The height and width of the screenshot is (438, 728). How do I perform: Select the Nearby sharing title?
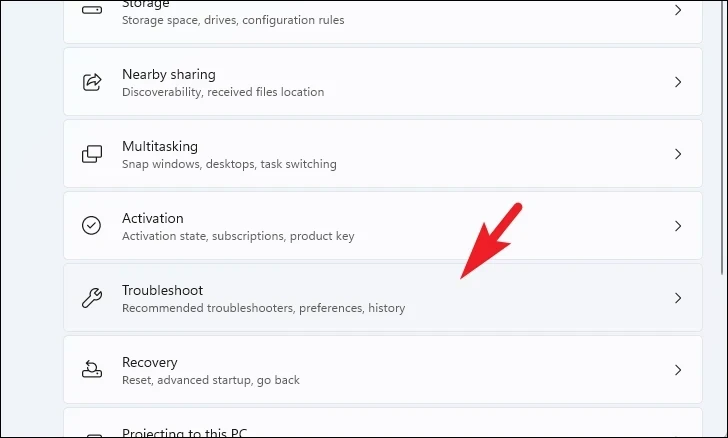point(169,74)
